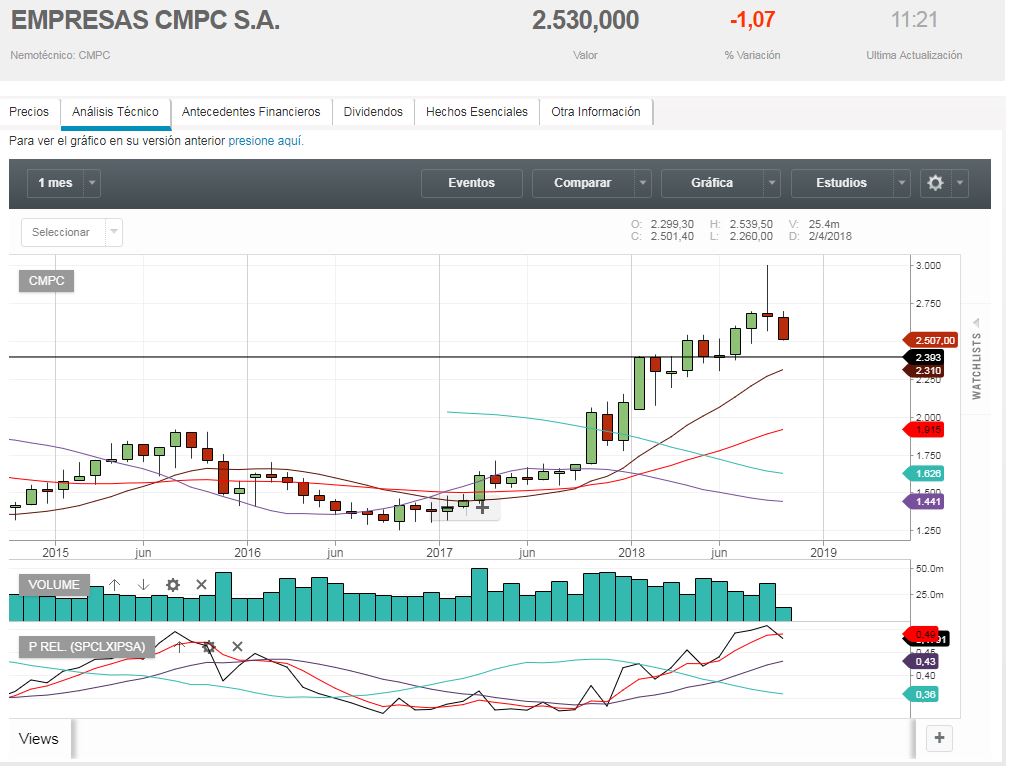Open the Antecedentes Financieros tab
This screenshot has width=1009, height=784.
tap(251, 111)
